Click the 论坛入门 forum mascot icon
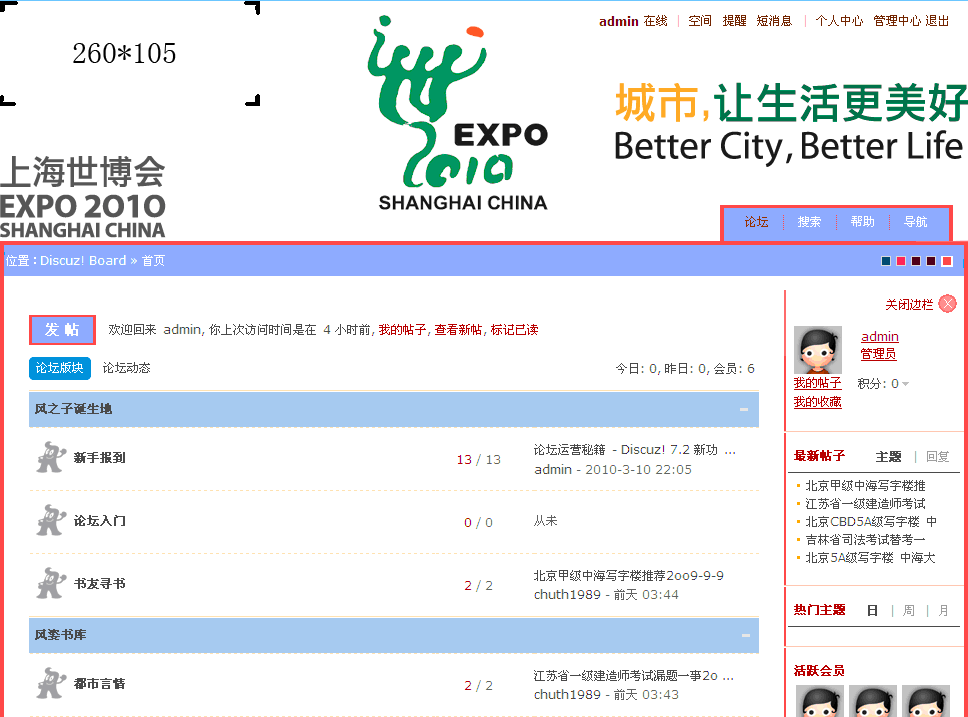The image size is (968, 717). tap(51, 521)
